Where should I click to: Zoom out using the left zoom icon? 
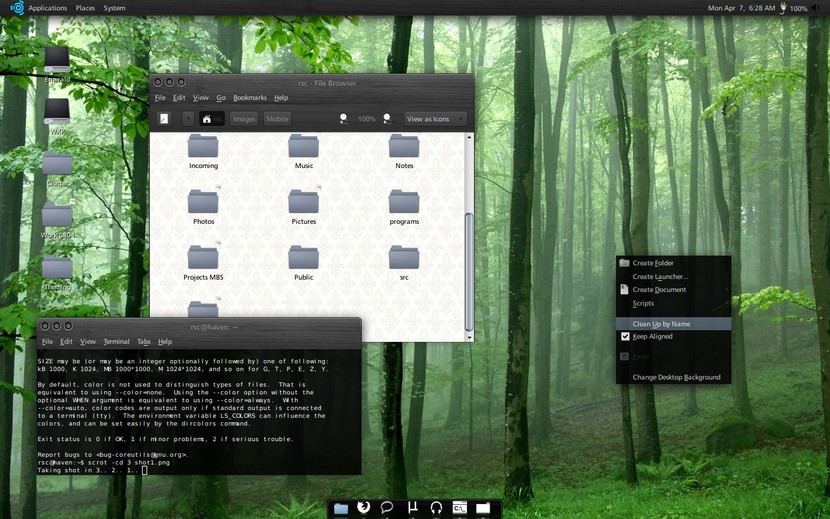click(x=344, y=119)
